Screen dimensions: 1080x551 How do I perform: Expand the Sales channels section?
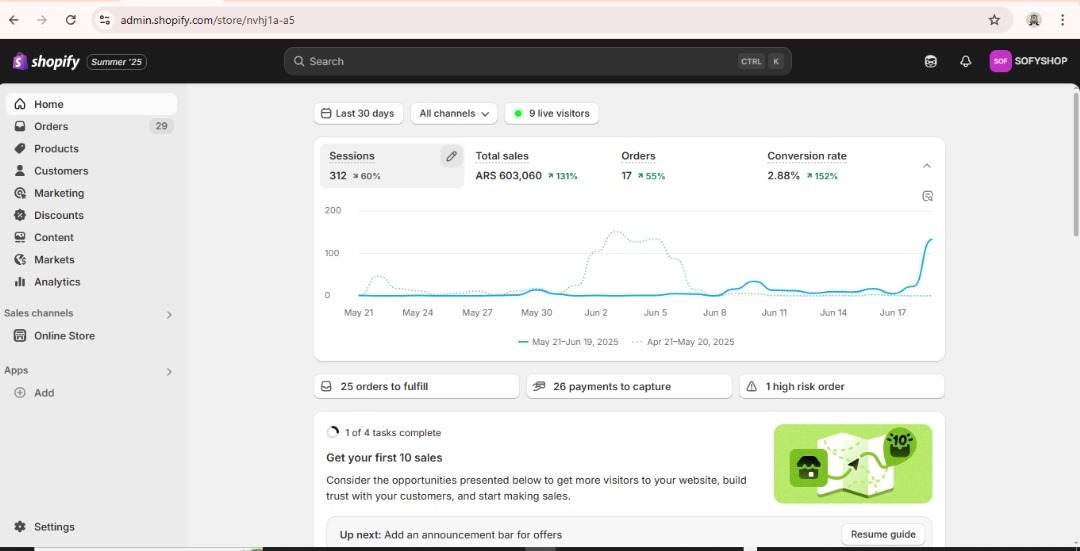169,315
